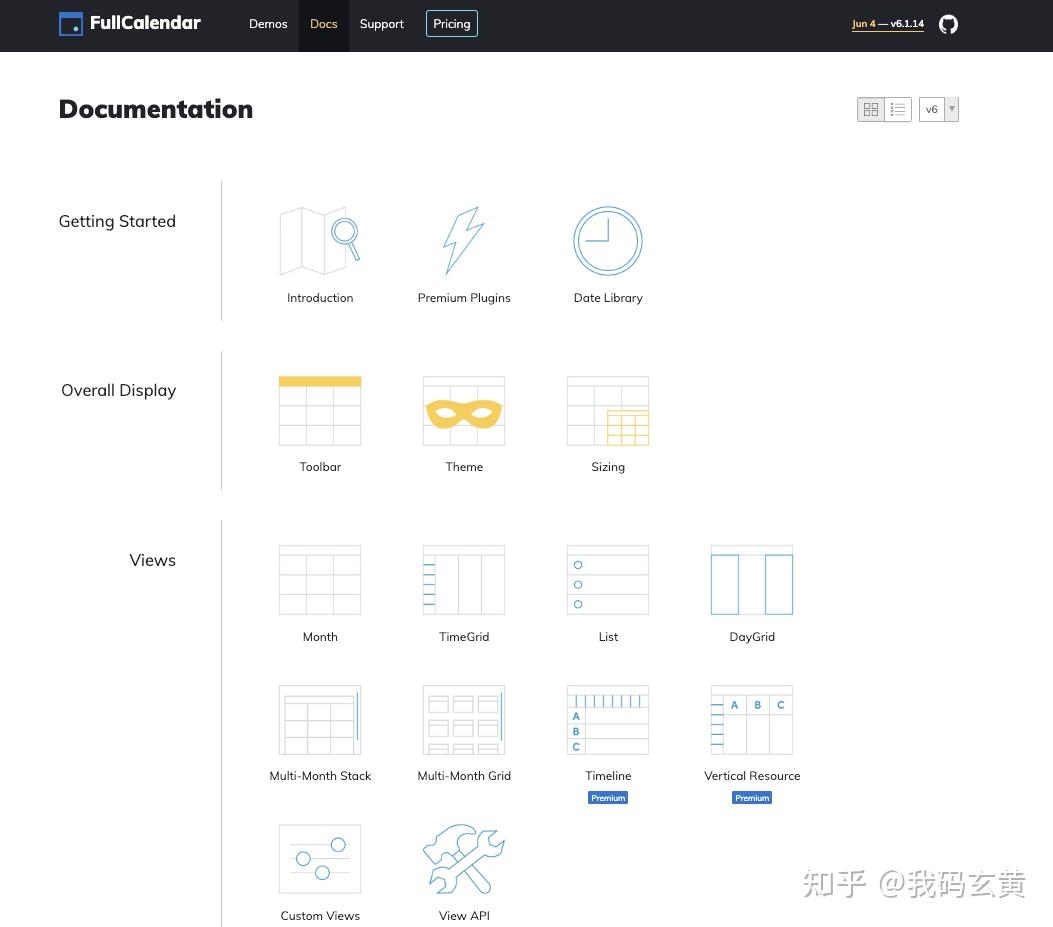The image size is (1053, 927).
Task: Open the Jun 4 — v6.1.14 release link
Action: point(887,23)
